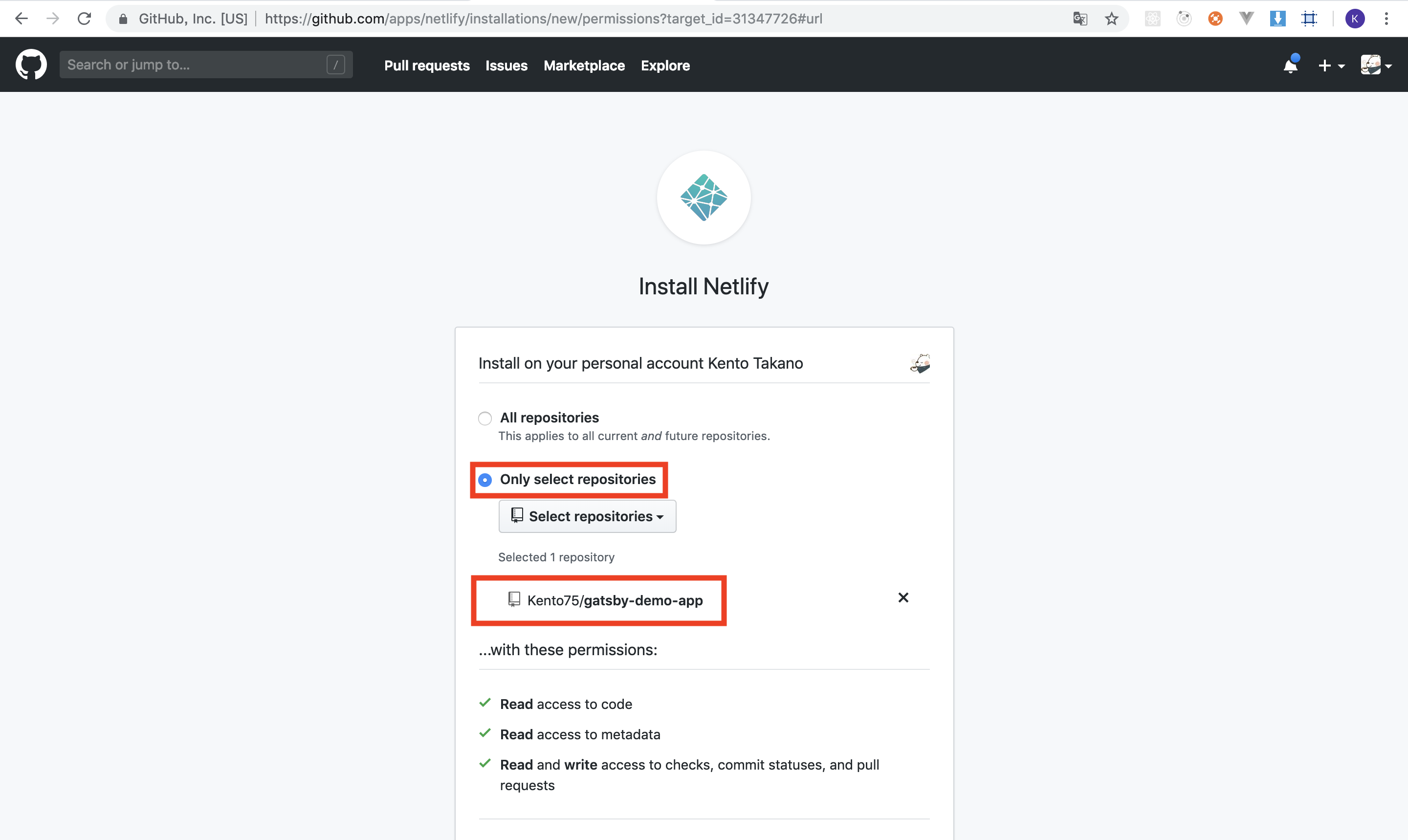Visit the Explore link

pos(665,66)
